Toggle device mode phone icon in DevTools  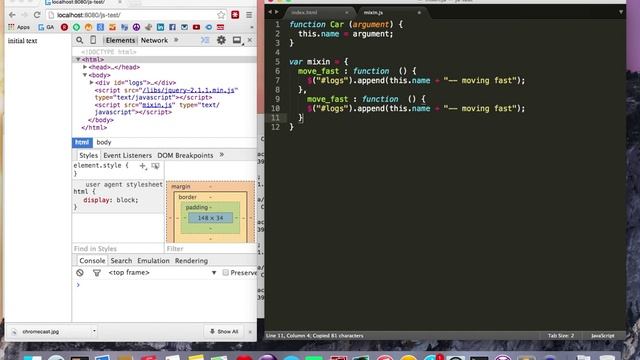[93, 40]
